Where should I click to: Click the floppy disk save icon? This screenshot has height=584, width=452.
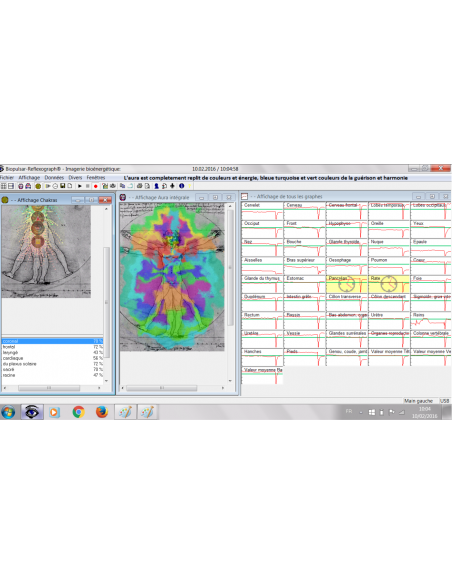(62, 186)
